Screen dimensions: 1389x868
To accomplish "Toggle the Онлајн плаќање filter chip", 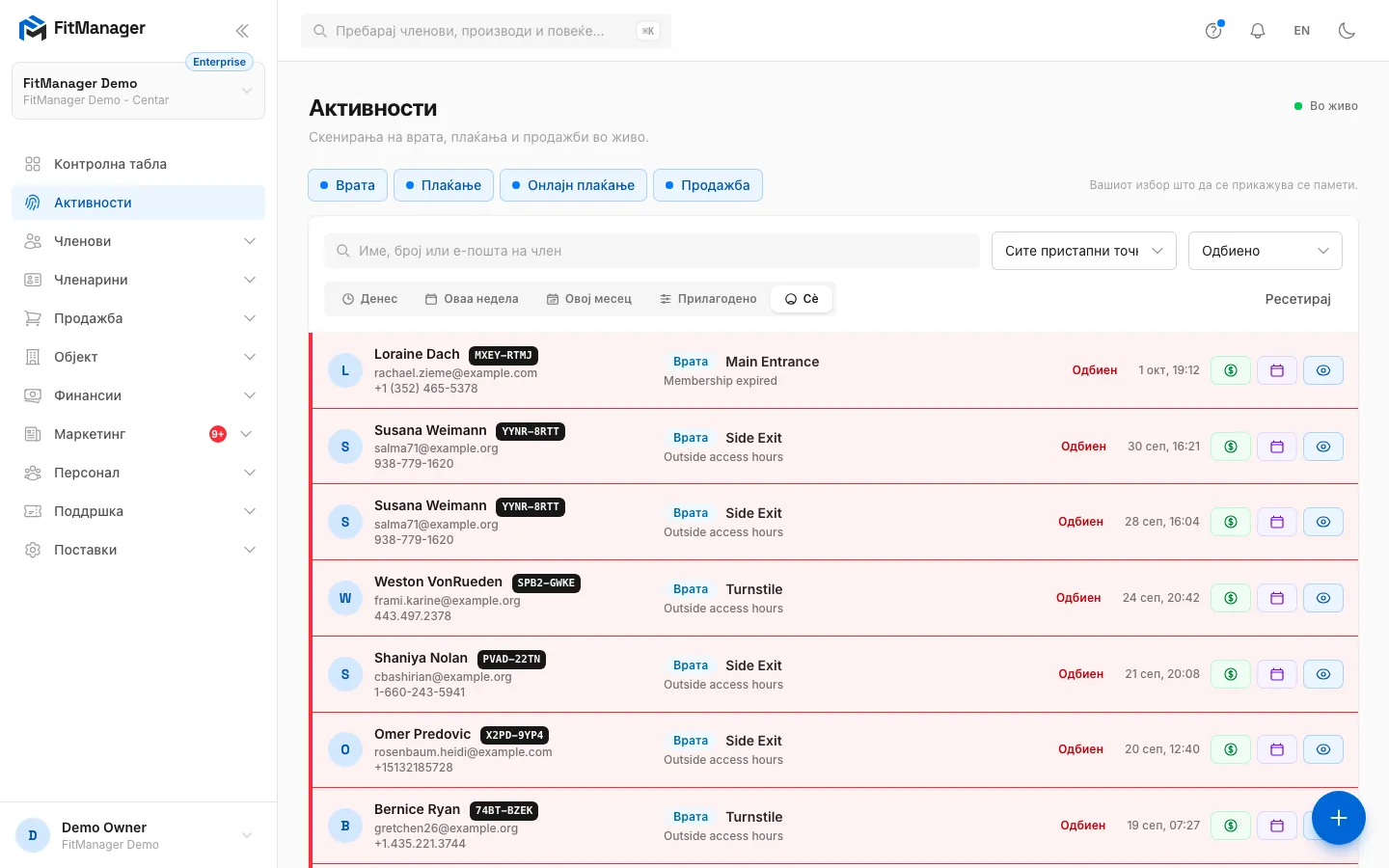I will (x=573, y=185).
